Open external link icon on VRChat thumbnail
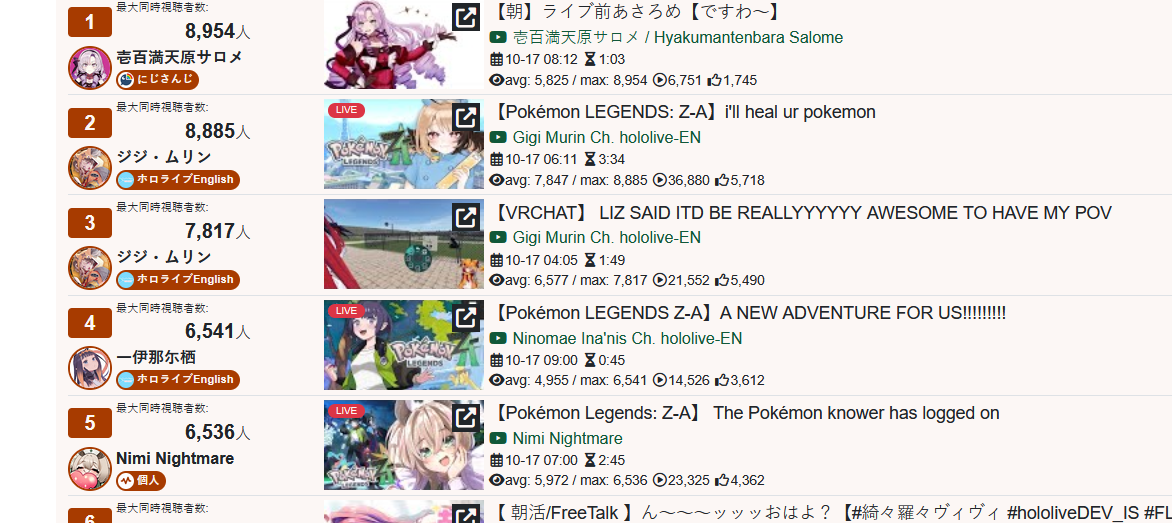The height and width of the screenshot is (523, 1172). 466,217
